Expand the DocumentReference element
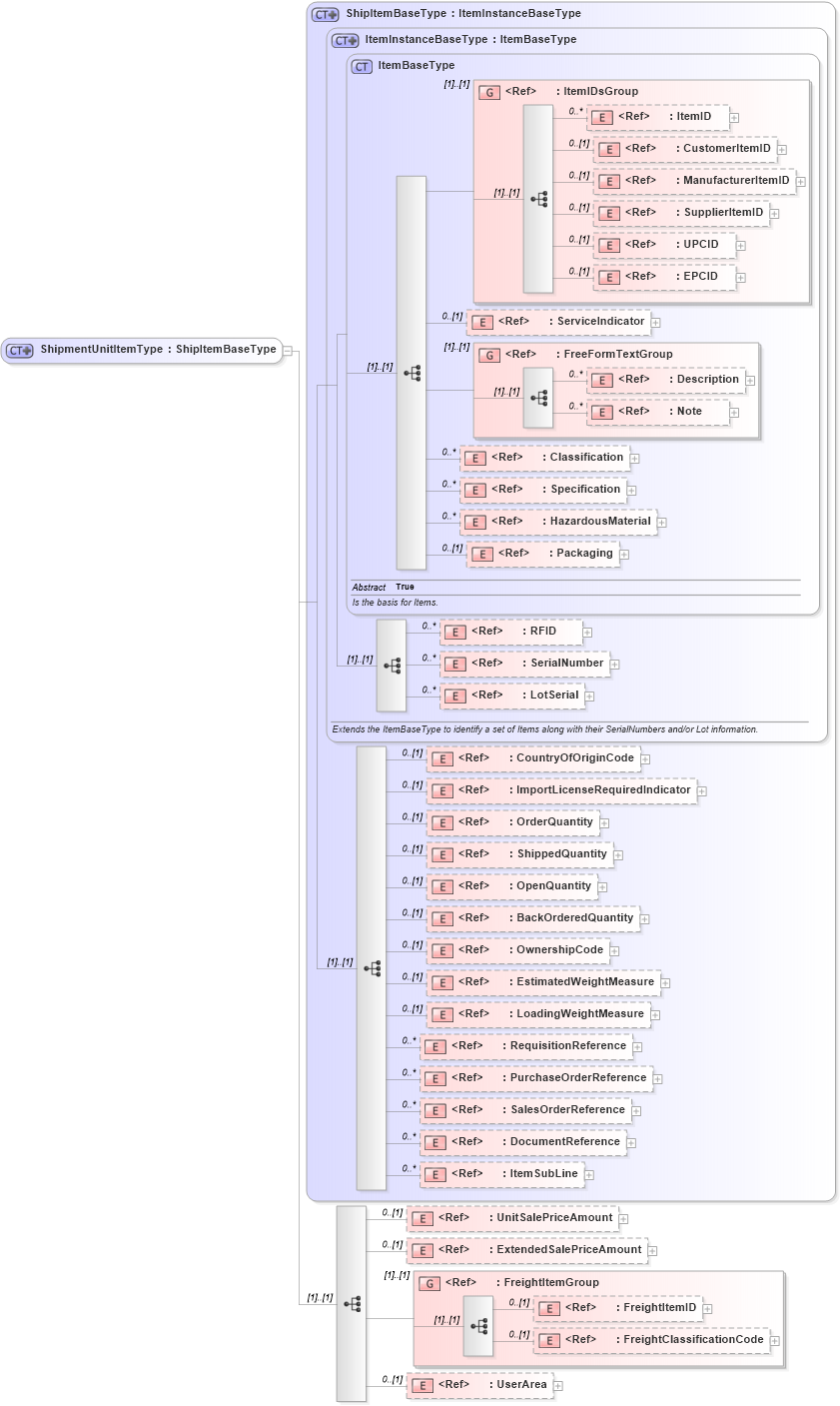Viewport: 840px width, 1406px height. tap(631, 1142)
